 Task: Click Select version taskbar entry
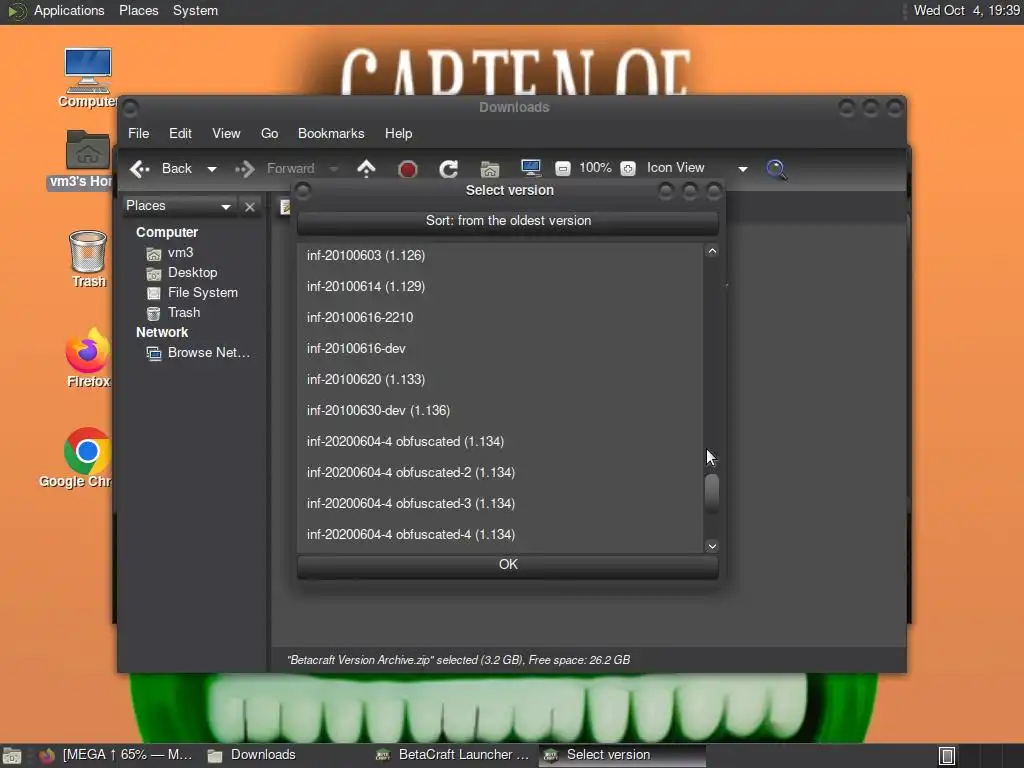pos(622,756)
